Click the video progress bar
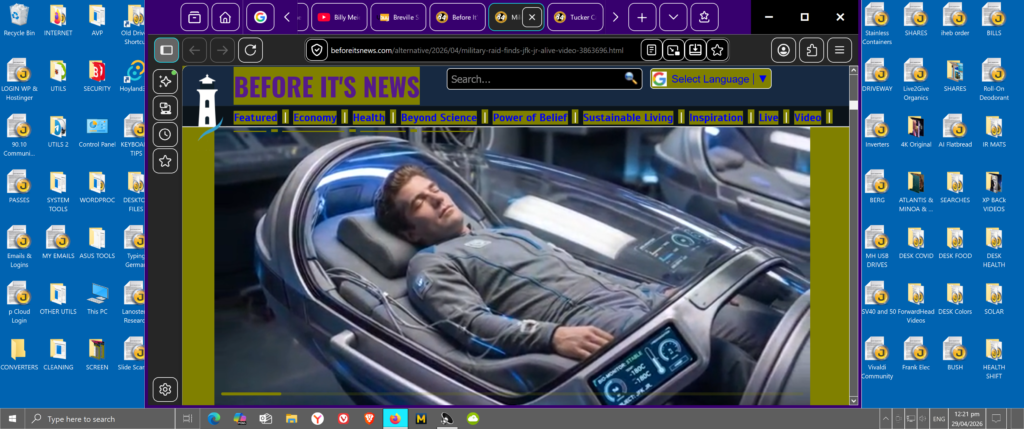 510,394
